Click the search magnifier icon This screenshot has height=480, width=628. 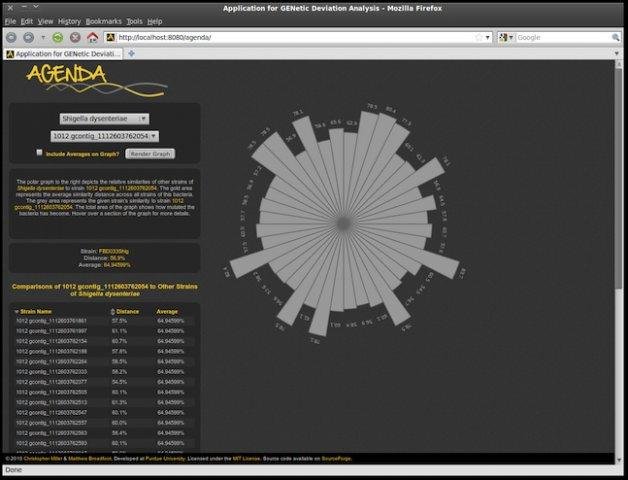pos(616,38)
